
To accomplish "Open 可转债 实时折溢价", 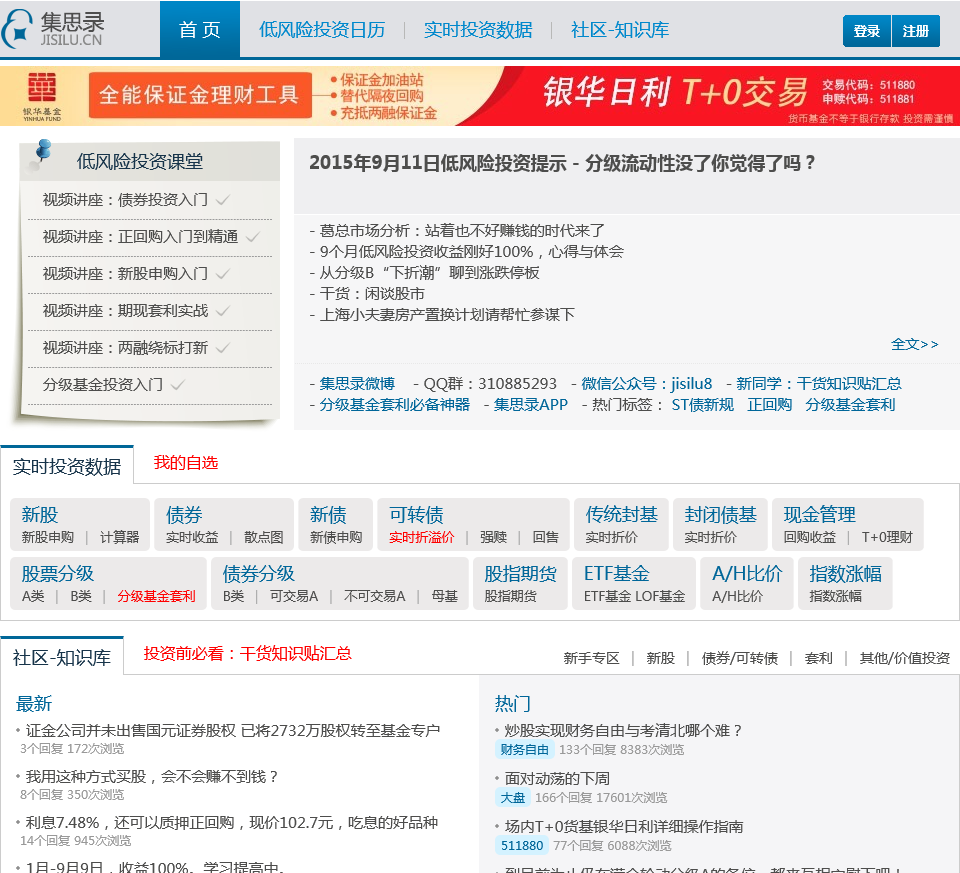I will click(x=422, y=537).
